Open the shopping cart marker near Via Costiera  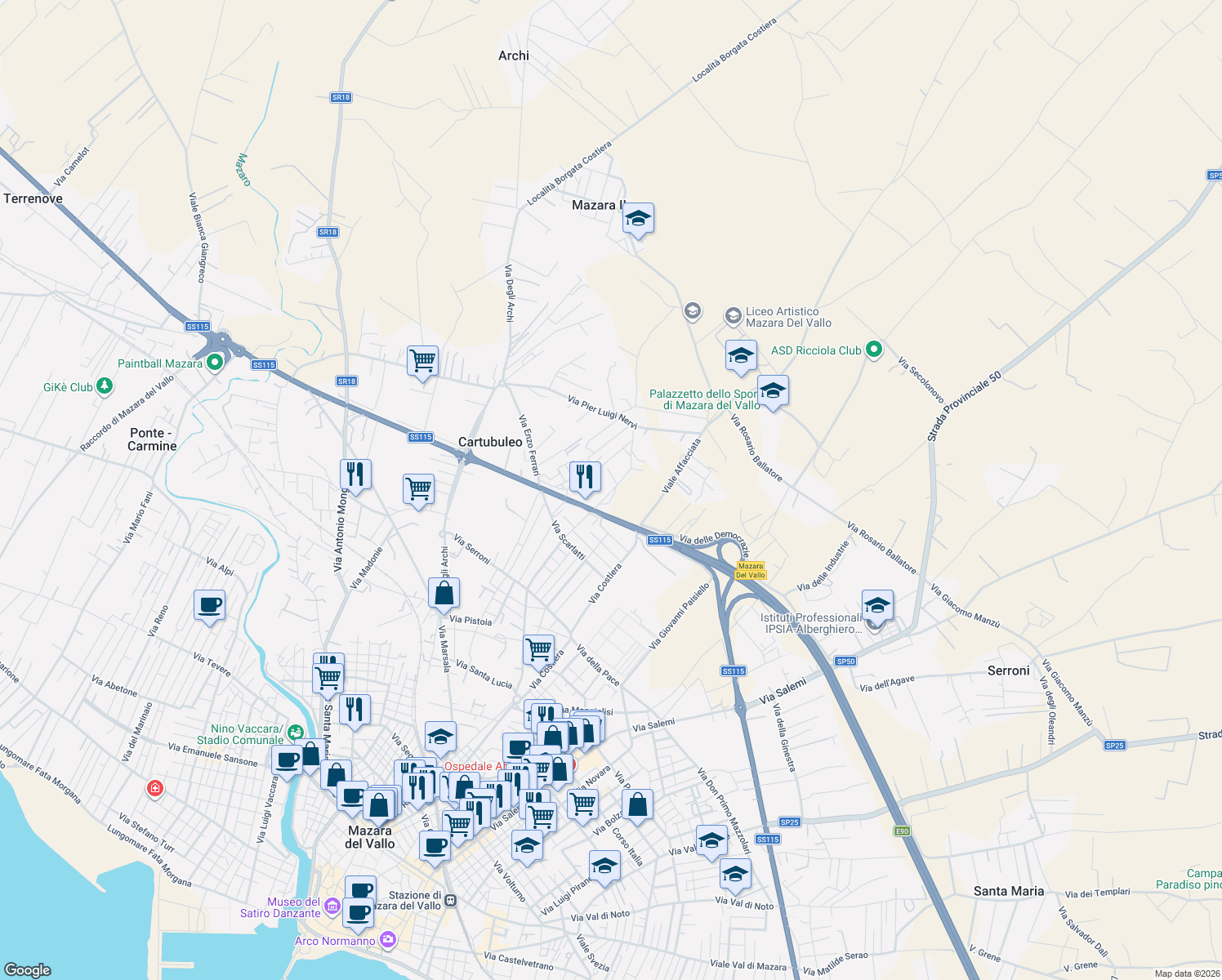(539, 651)
